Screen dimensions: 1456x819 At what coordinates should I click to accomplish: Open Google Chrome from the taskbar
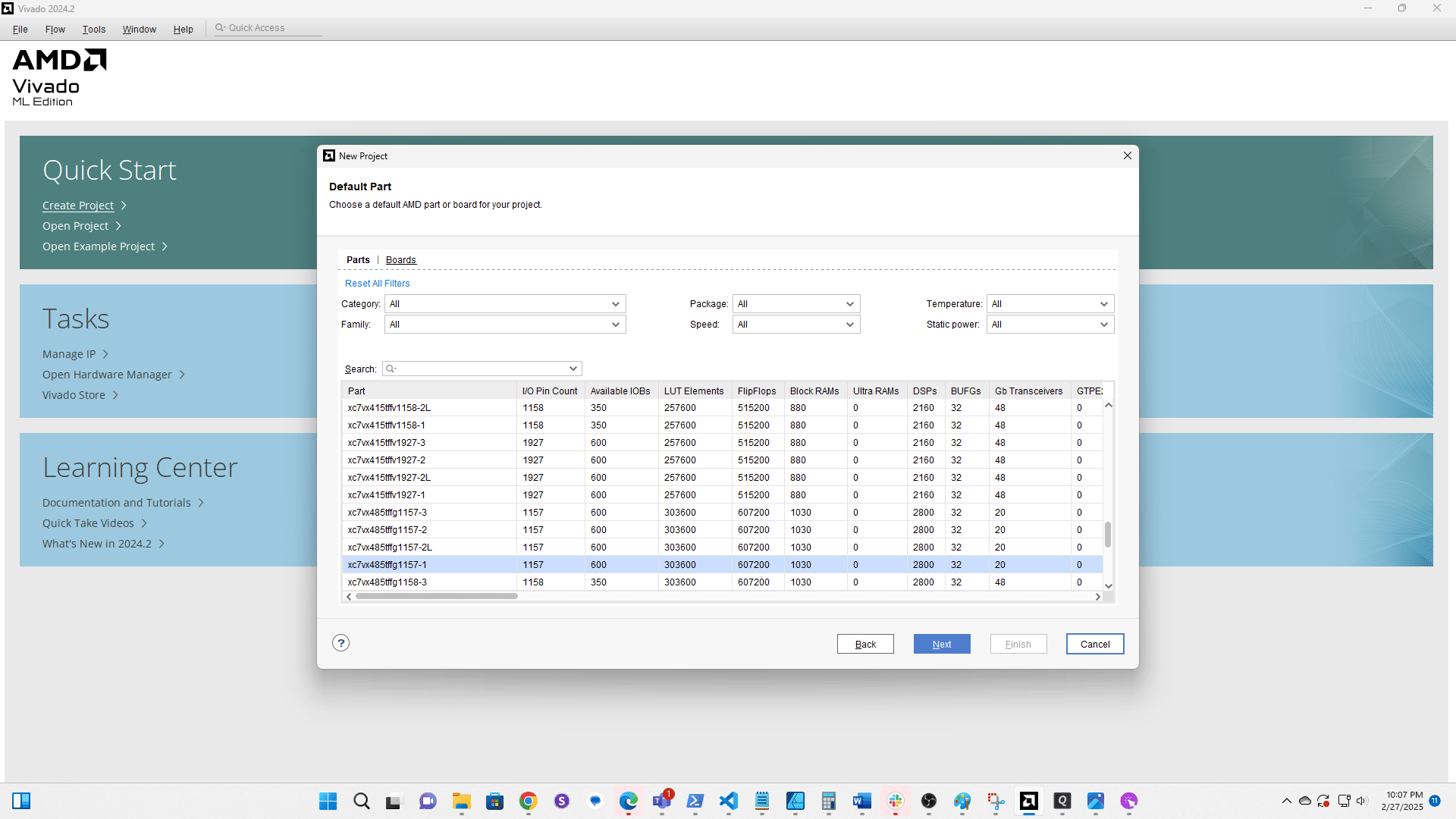point(529,801)
